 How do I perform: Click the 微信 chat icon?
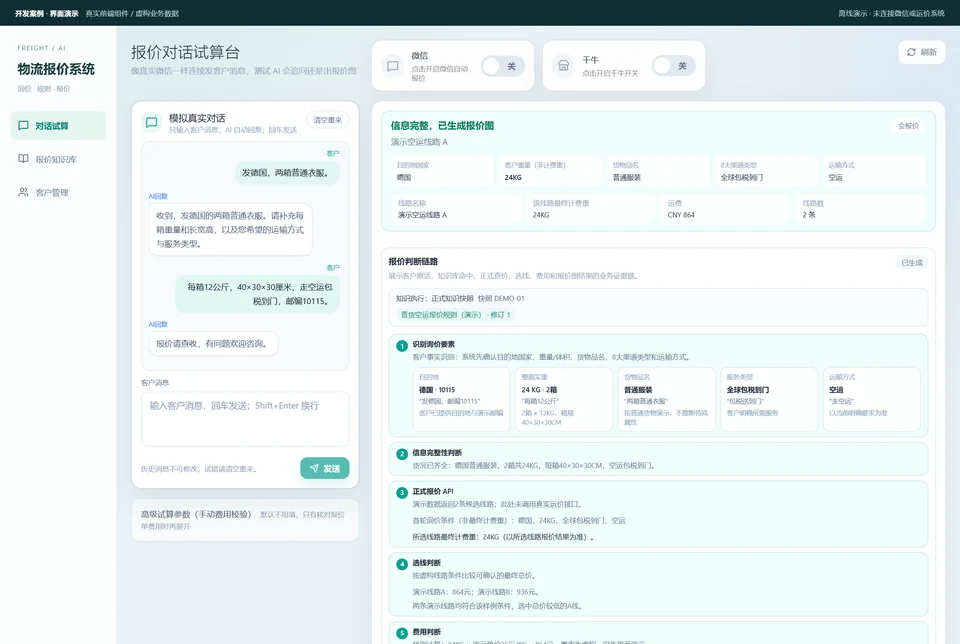click(x=393, y=66)
